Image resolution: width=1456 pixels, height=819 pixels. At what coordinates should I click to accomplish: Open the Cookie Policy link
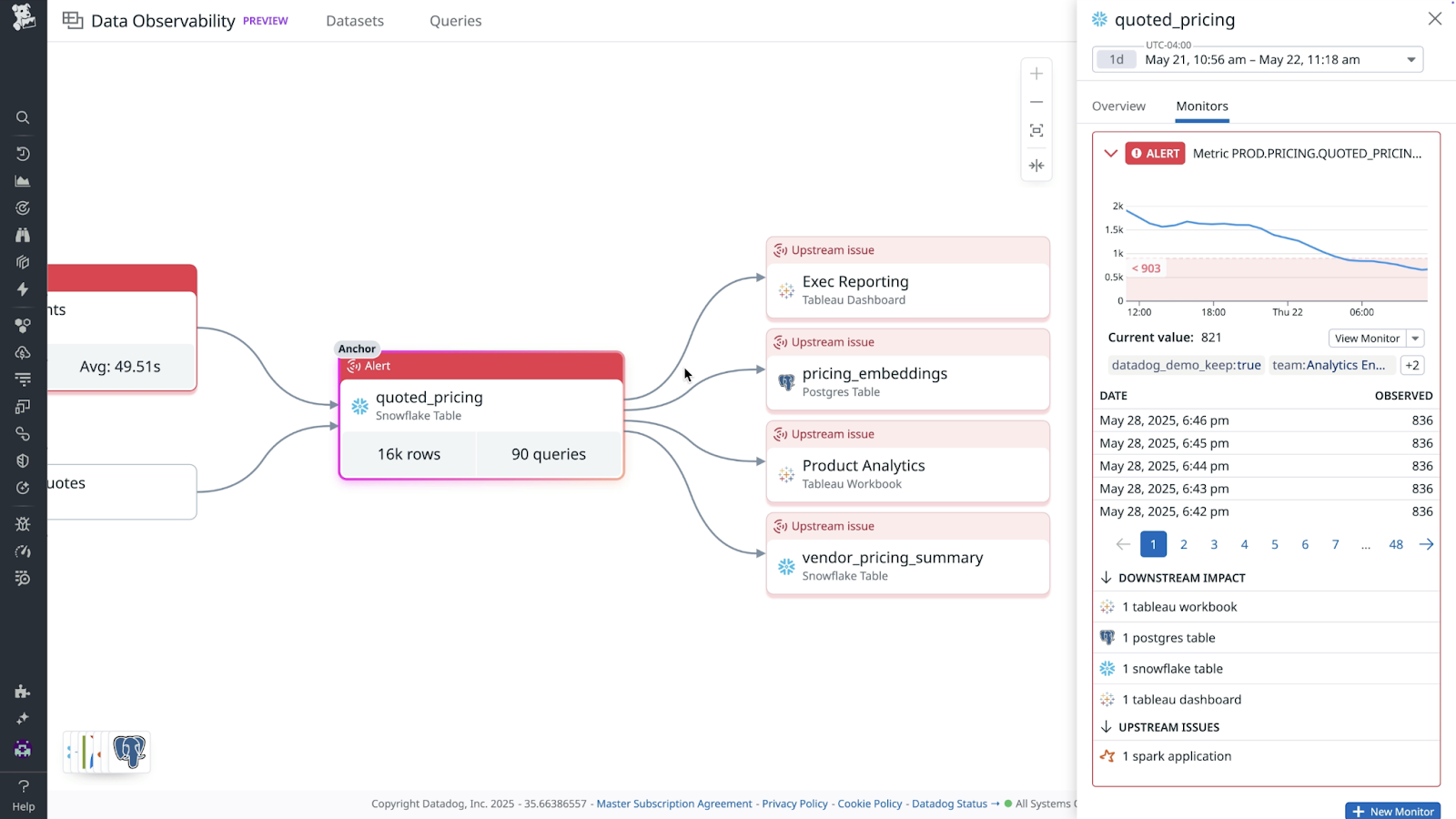pos(870,804)
